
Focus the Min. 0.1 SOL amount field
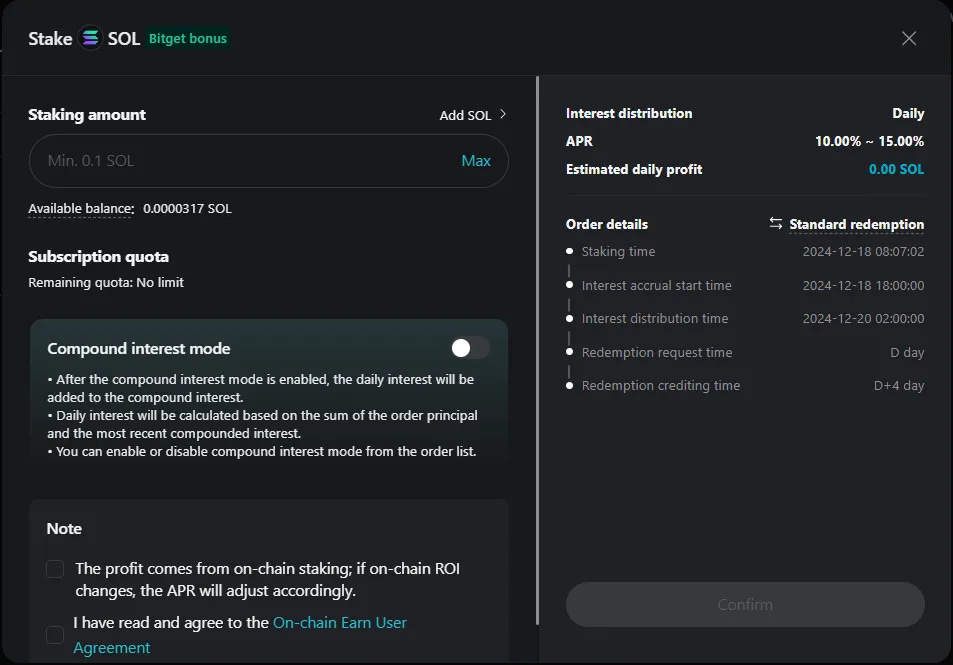[250, 160]
